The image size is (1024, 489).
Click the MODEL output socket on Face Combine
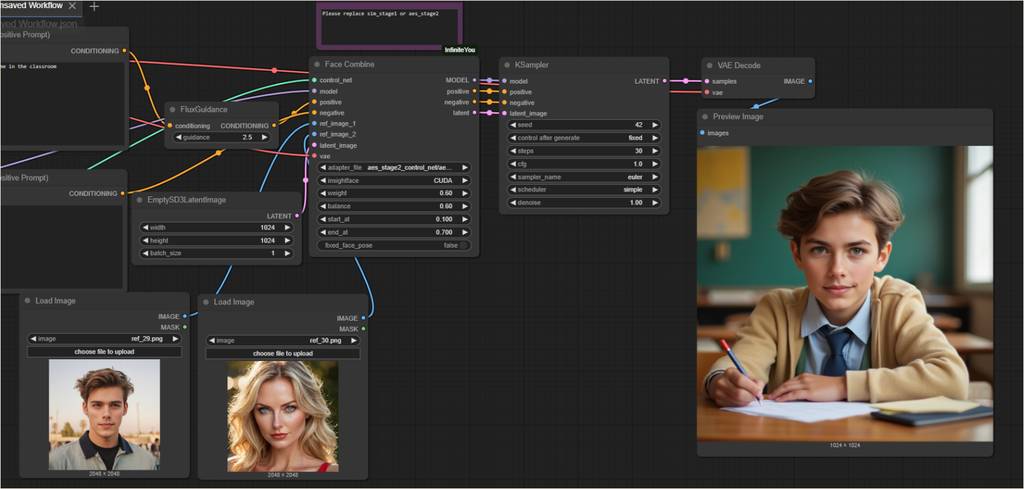[x=474, y=80]
